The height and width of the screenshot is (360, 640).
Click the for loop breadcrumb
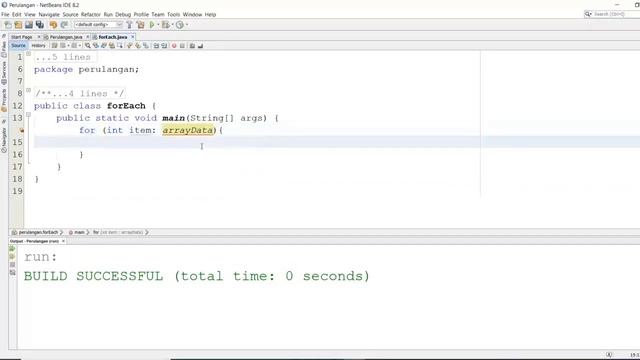(x=118, y=232)
